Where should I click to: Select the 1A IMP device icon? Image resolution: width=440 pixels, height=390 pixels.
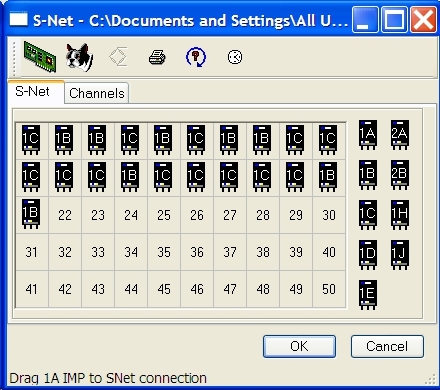tap(368, 135)
